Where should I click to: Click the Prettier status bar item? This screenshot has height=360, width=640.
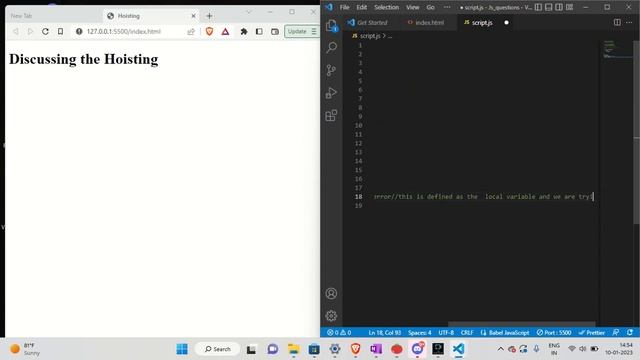point(591,333)
